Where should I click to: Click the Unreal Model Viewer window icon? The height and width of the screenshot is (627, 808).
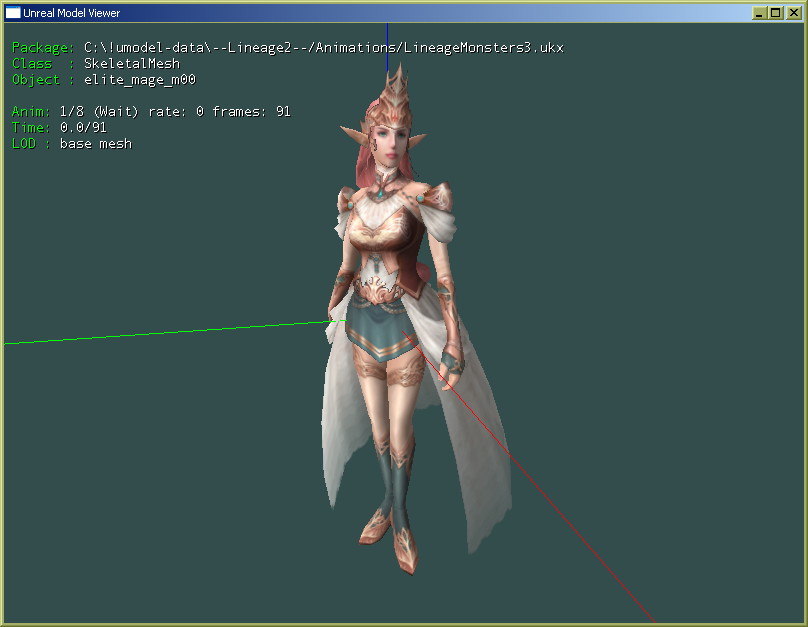(x=12, y=13)
